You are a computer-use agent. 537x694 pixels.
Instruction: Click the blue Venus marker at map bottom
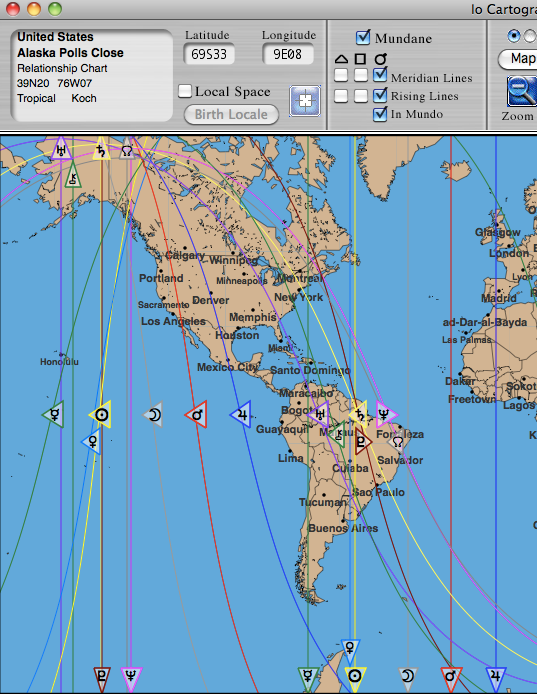(350, 651)
